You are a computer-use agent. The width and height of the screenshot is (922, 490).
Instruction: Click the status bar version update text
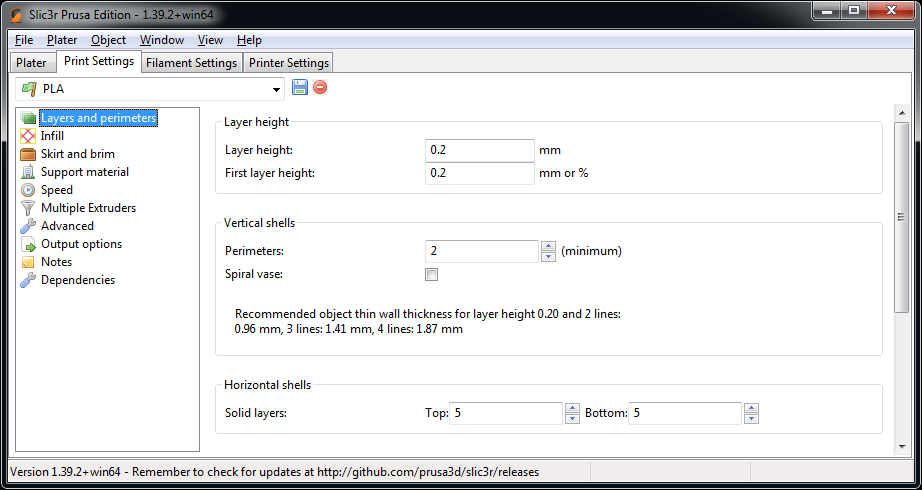[274, 472]
